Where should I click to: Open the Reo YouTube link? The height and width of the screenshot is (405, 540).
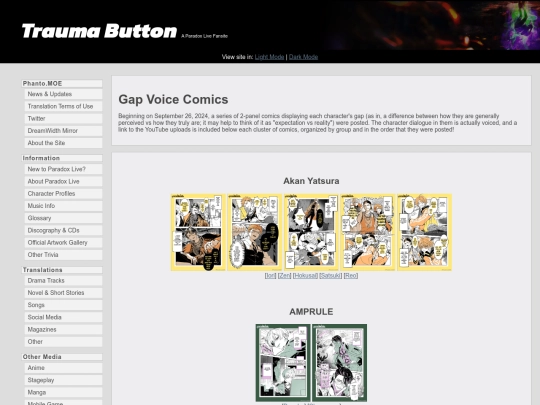351,276
